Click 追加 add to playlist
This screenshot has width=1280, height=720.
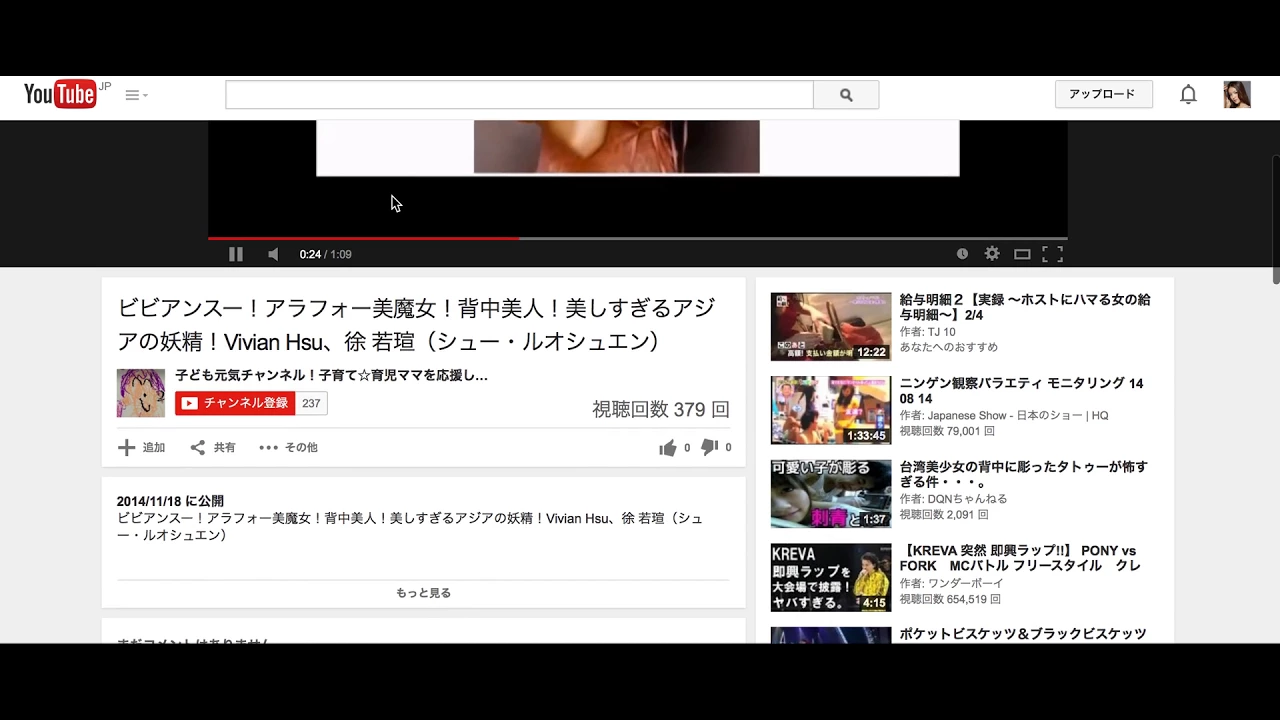point(141,447)
